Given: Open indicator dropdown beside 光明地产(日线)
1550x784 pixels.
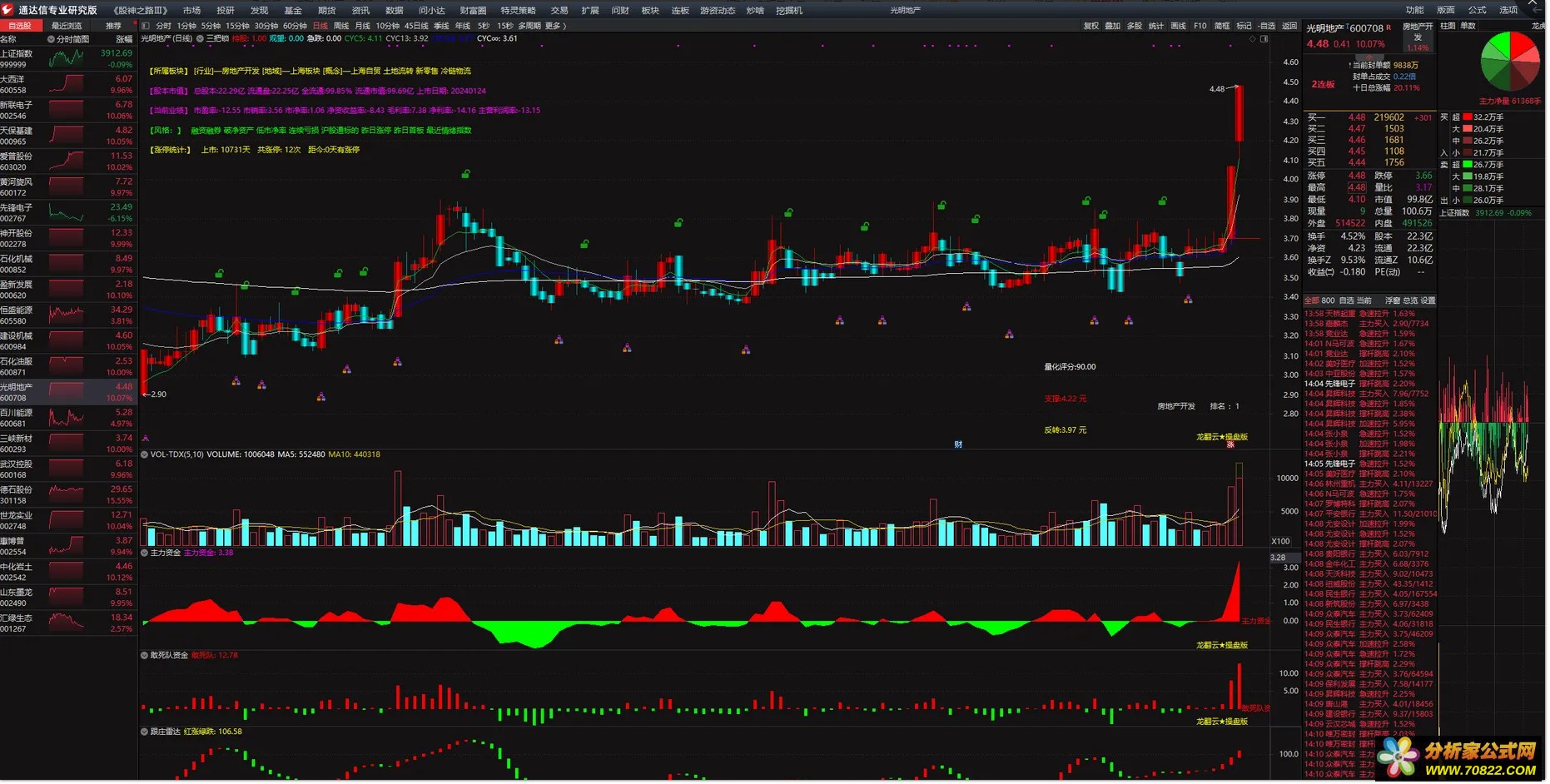Looking at the screenshot, I should pos(201,39).
